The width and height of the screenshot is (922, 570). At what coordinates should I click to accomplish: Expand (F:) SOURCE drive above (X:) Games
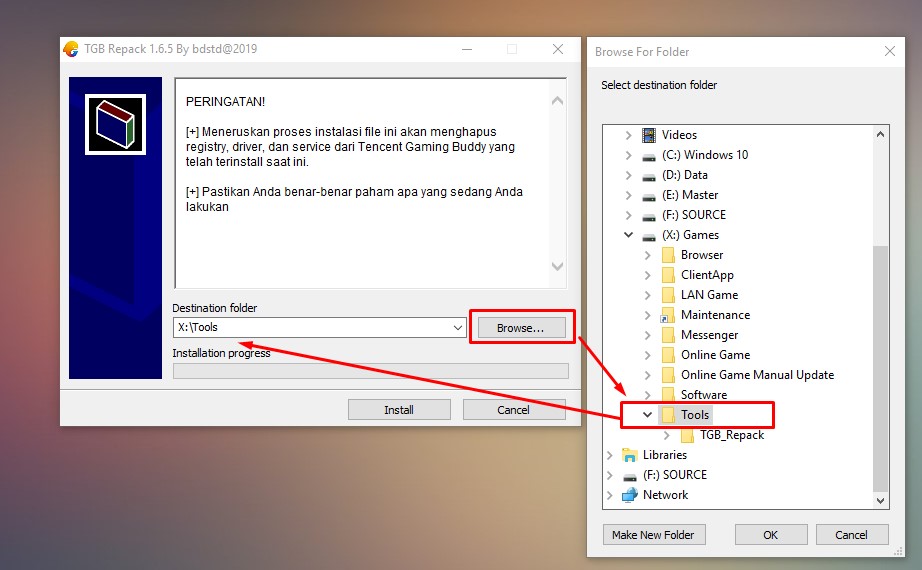pyautogui.click(x=629, y=215)
